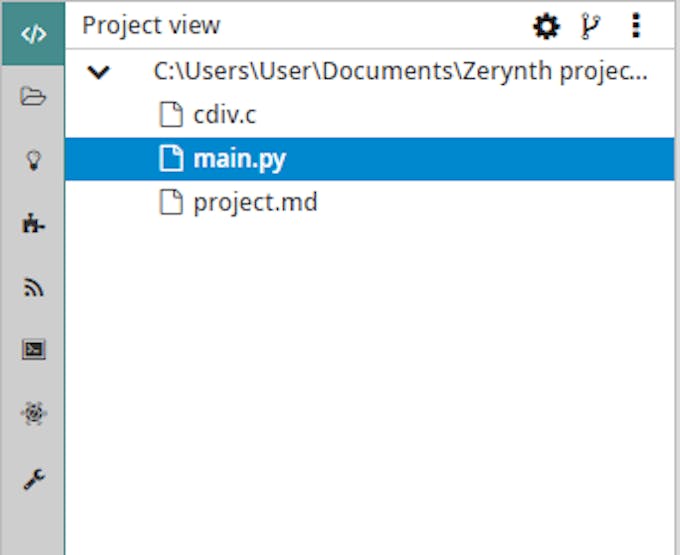Image resolution: width=680 pixels, height=555 pixels.
Task: Click the project.md file icon
Action: pos(171,202)
